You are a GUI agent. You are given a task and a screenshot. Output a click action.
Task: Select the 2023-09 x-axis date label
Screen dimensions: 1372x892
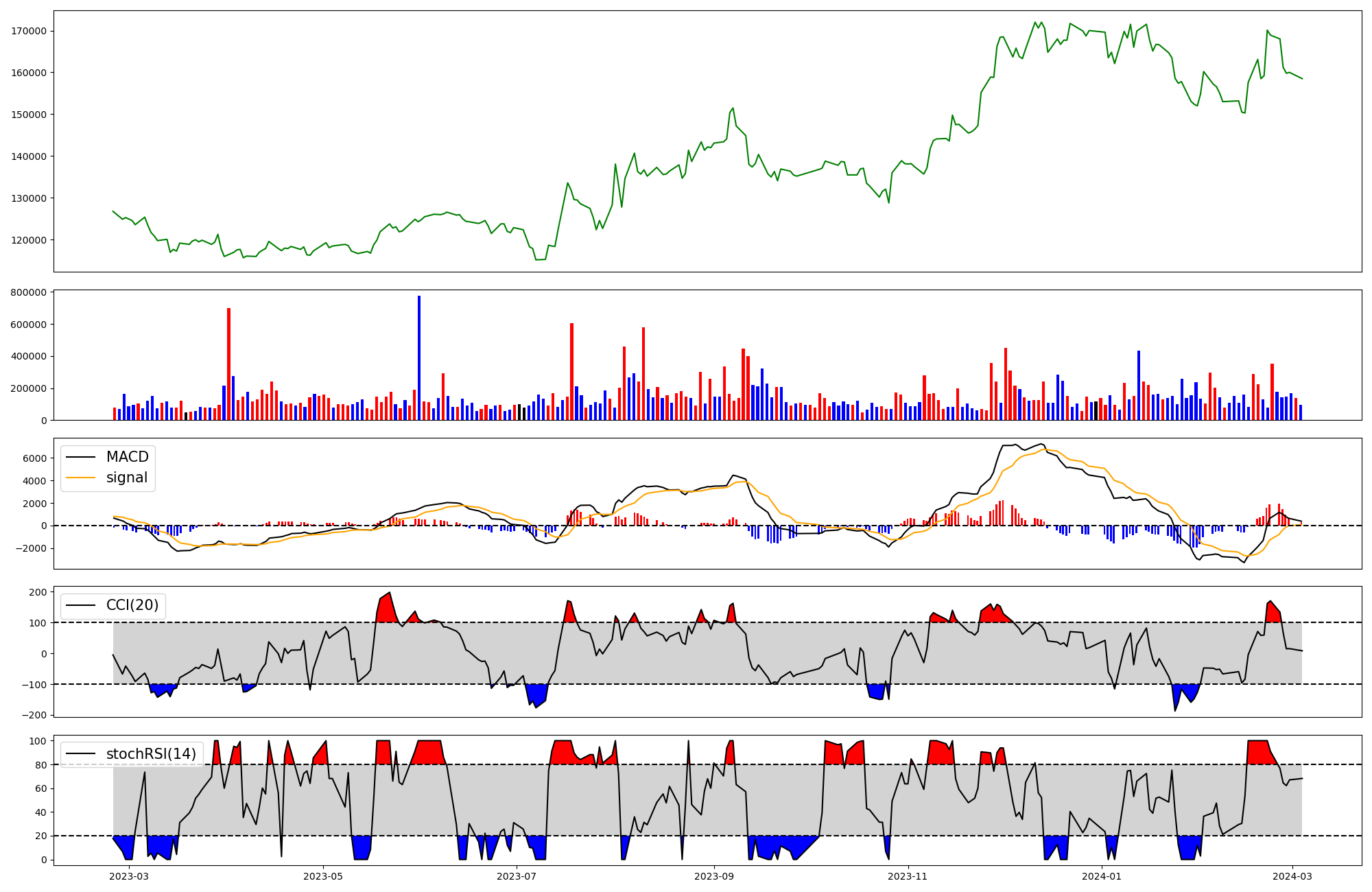click(714, 876)
